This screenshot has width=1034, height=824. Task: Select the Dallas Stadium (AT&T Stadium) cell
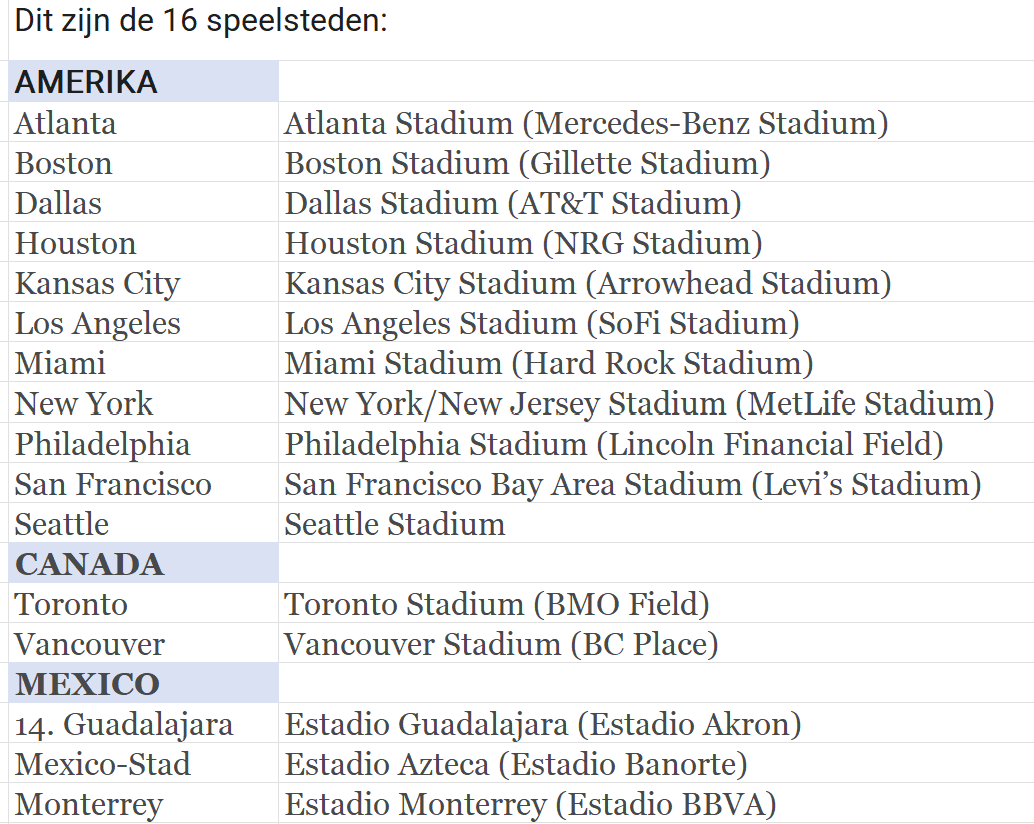(x=513, y=203)
